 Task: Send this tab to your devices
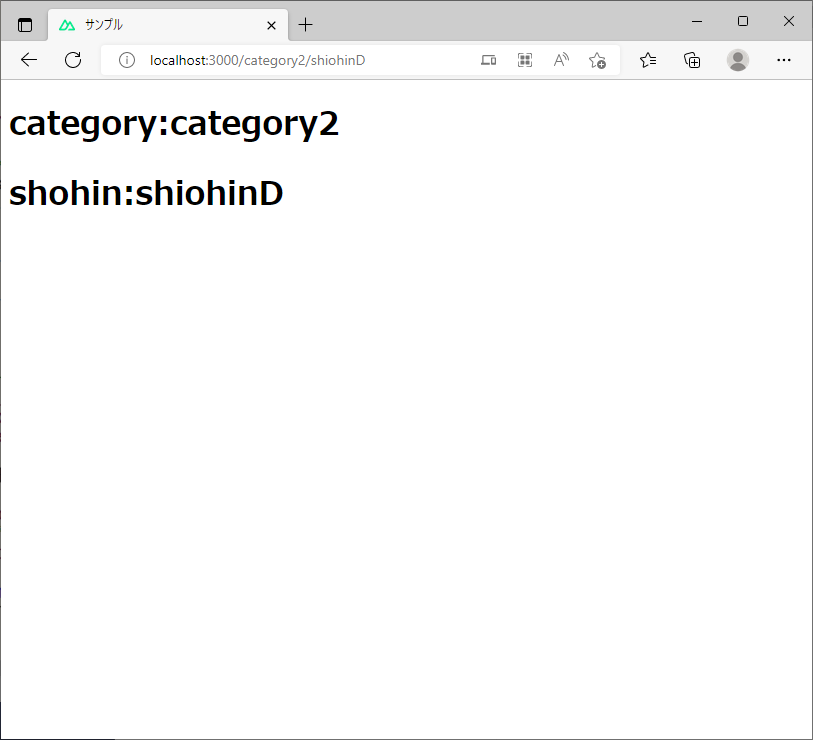tap(488, 60)
